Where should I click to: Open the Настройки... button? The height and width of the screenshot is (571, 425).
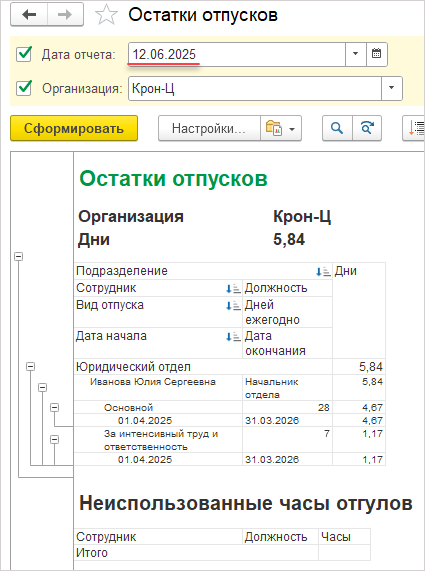click(x=209, y=128)
